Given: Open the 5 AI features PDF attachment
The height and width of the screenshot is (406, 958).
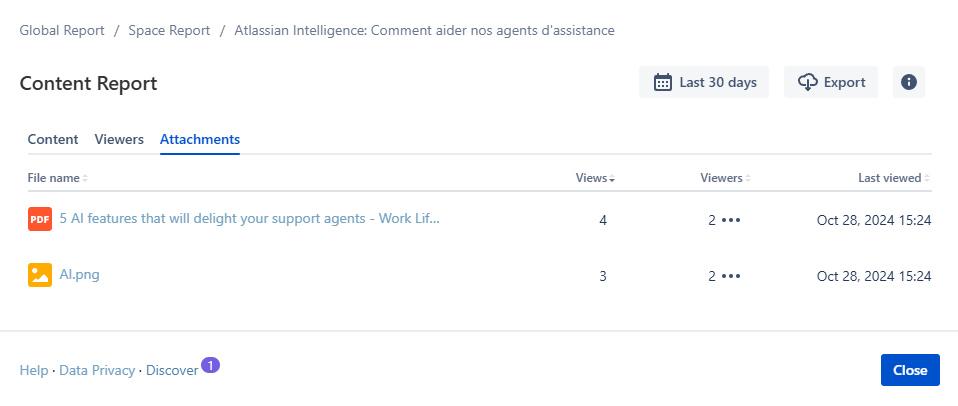Looking at the screenshot, I should pyautogui.click(x=249, y=218).
